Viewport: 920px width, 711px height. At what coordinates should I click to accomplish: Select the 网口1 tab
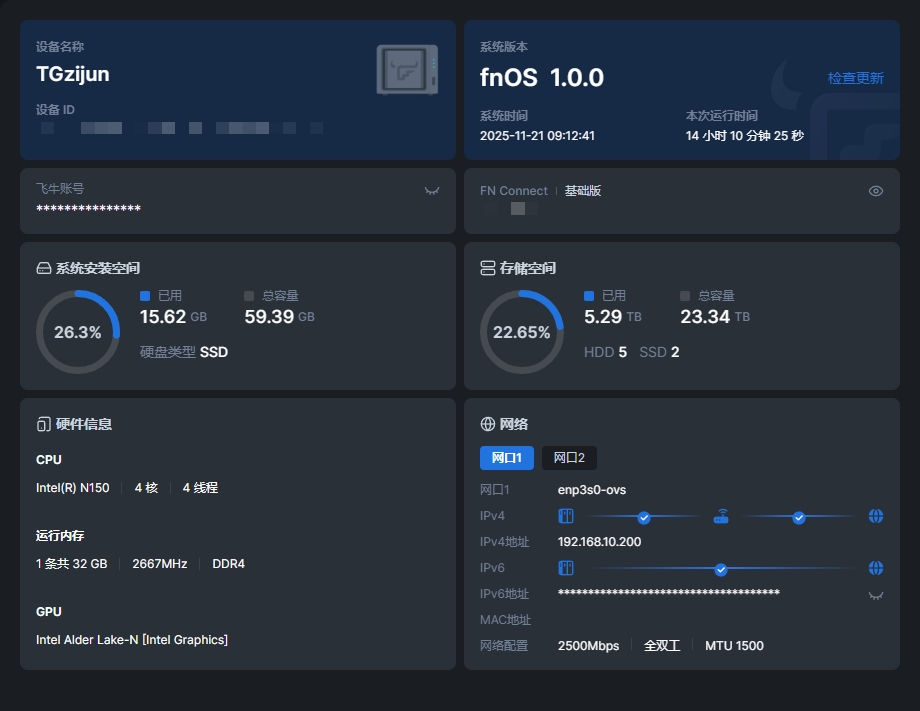coord(507,458)
